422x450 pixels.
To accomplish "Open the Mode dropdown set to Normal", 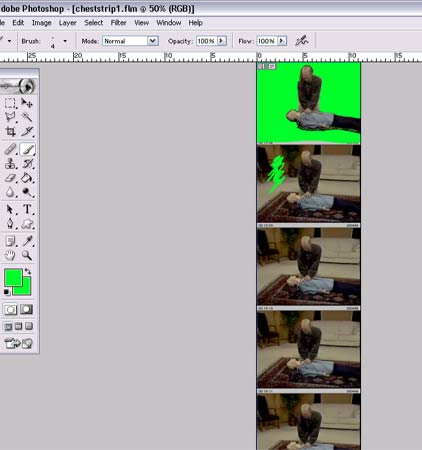I will [130, 41].
